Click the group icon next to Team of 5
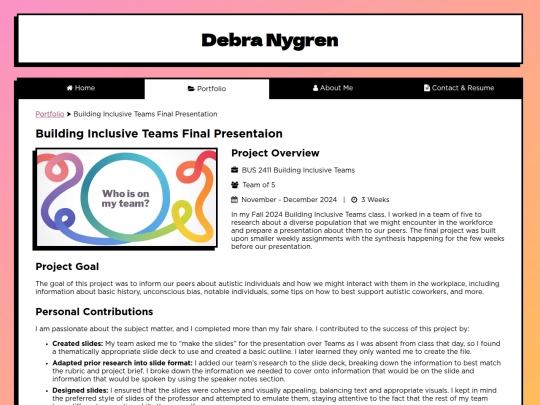 tap(235, 185)
